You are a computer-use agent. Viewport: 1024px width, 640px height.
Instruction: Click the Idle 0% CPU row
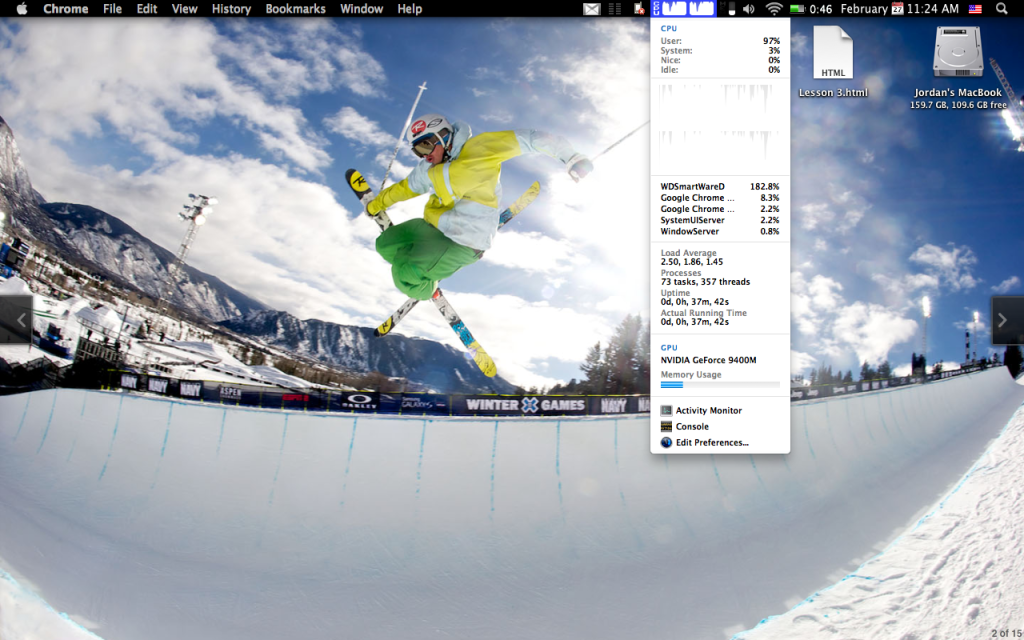[x=720, y=69]
